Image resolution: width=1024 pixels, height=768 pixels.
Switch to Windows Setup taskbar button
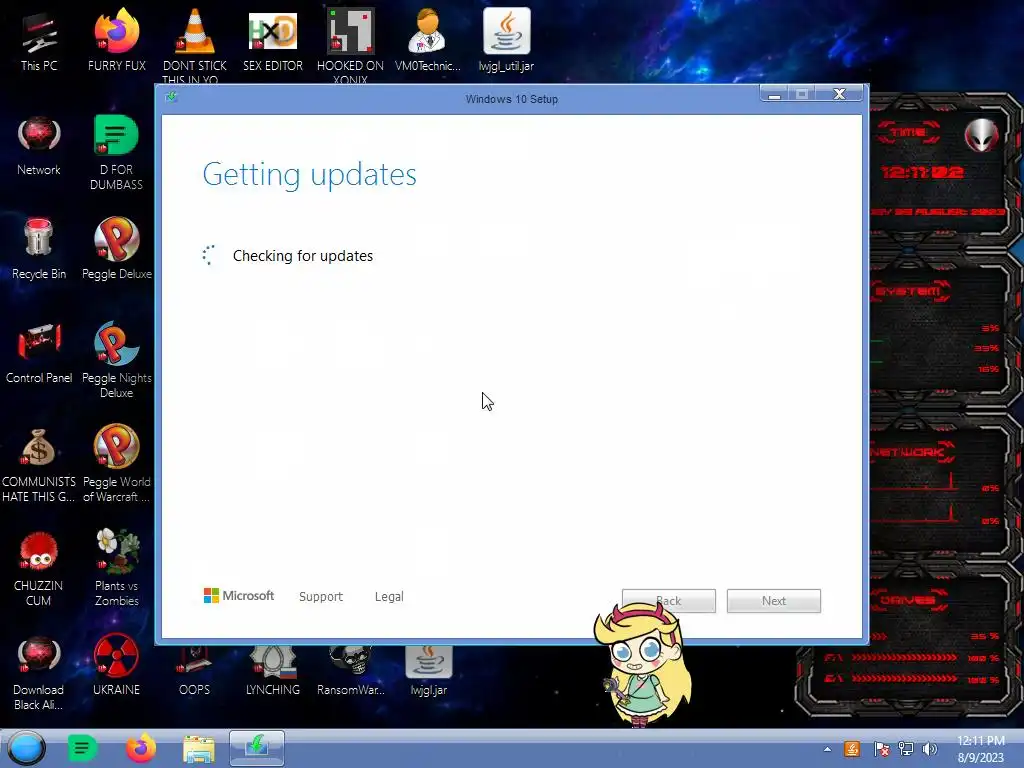[257, 748]
